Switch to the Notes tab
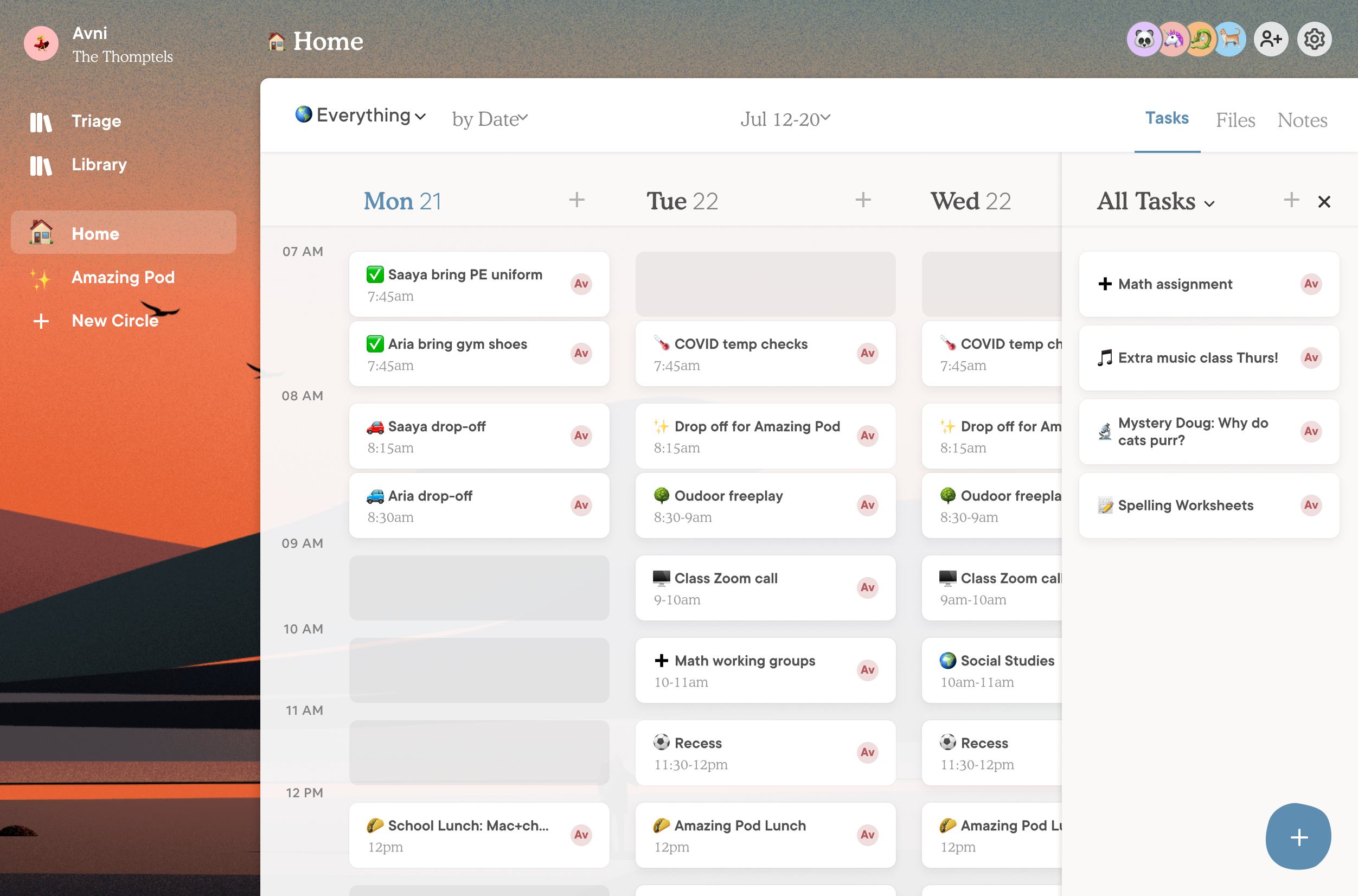The image size is (1358, 896). pos(1302,120)
